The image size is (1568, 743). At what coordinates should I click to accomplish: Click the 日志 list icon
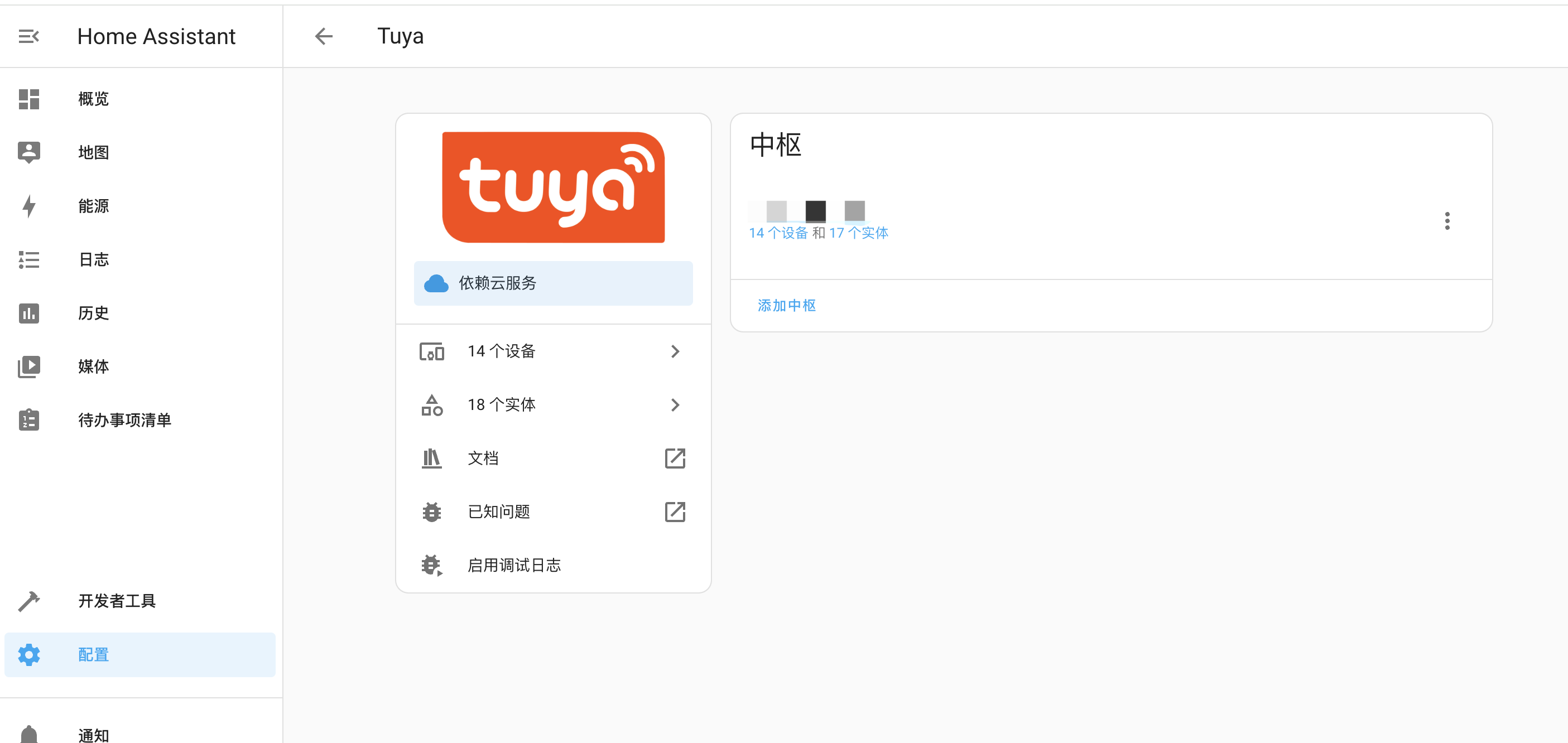tap(28, 260)
